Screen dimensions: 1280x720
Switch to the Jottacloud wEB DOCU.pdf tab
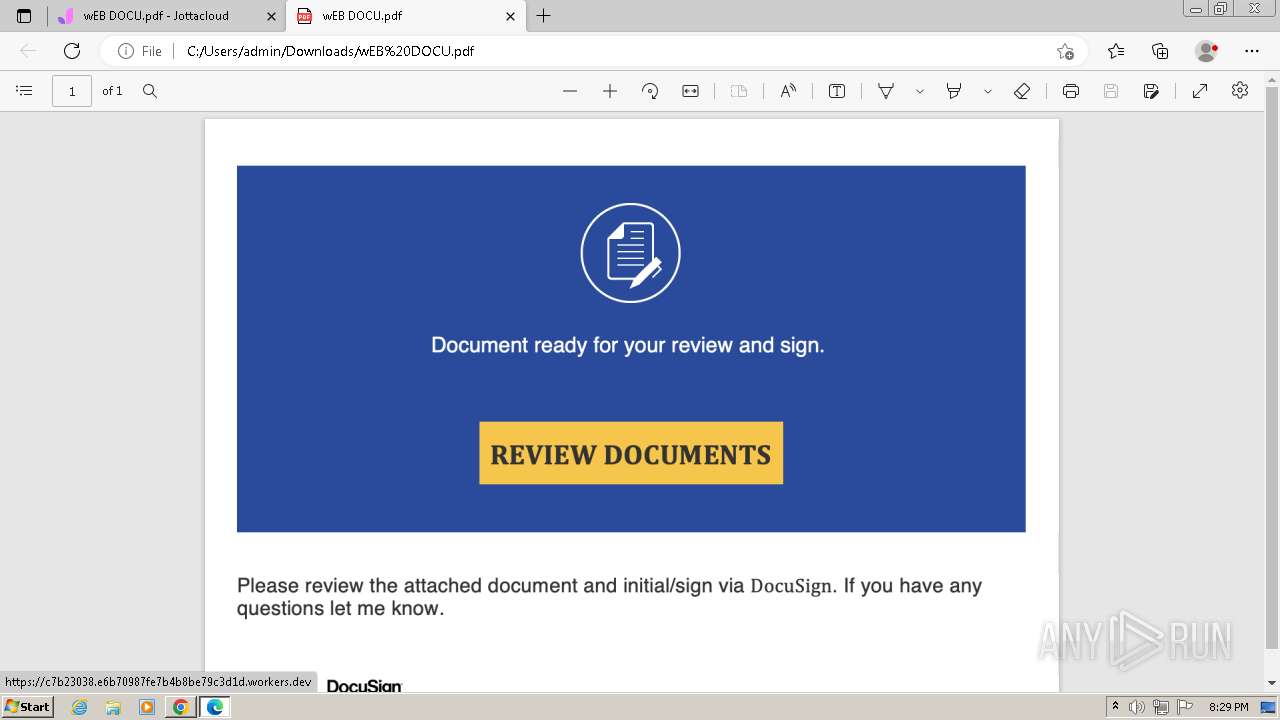pos(167,16)
